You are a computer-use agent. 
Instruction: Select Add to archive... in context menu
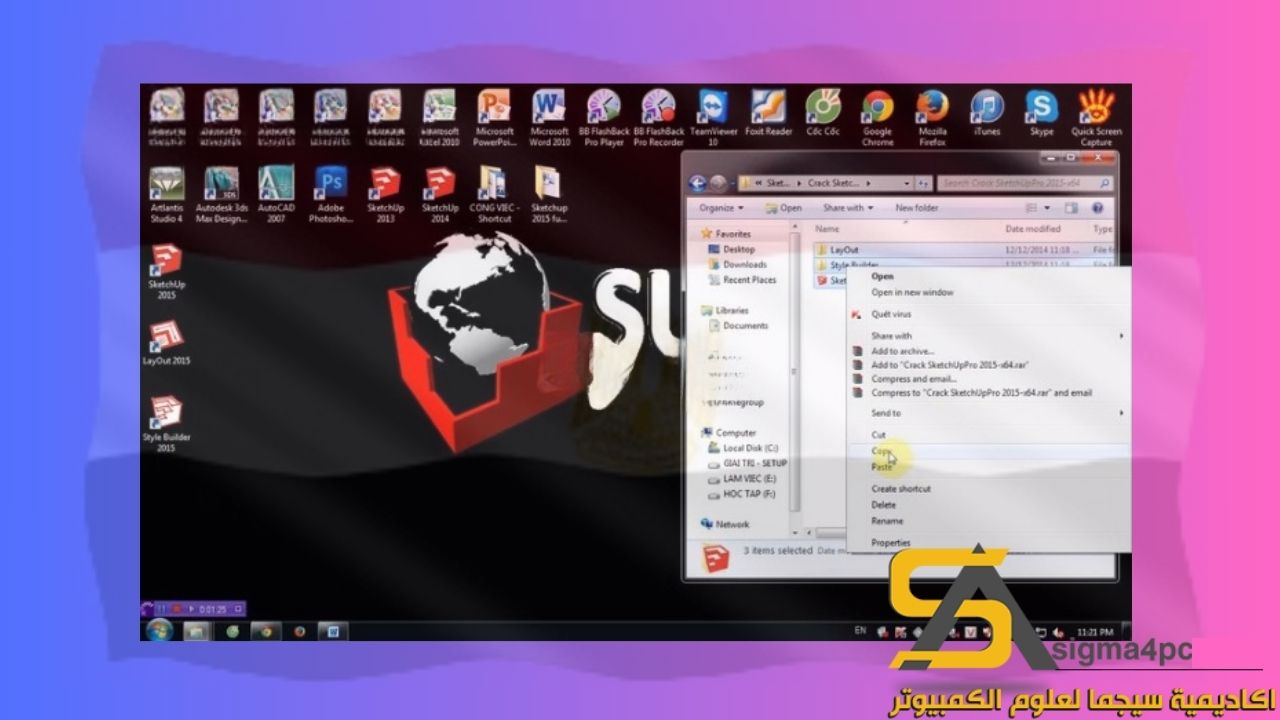(x=902, y=351)
